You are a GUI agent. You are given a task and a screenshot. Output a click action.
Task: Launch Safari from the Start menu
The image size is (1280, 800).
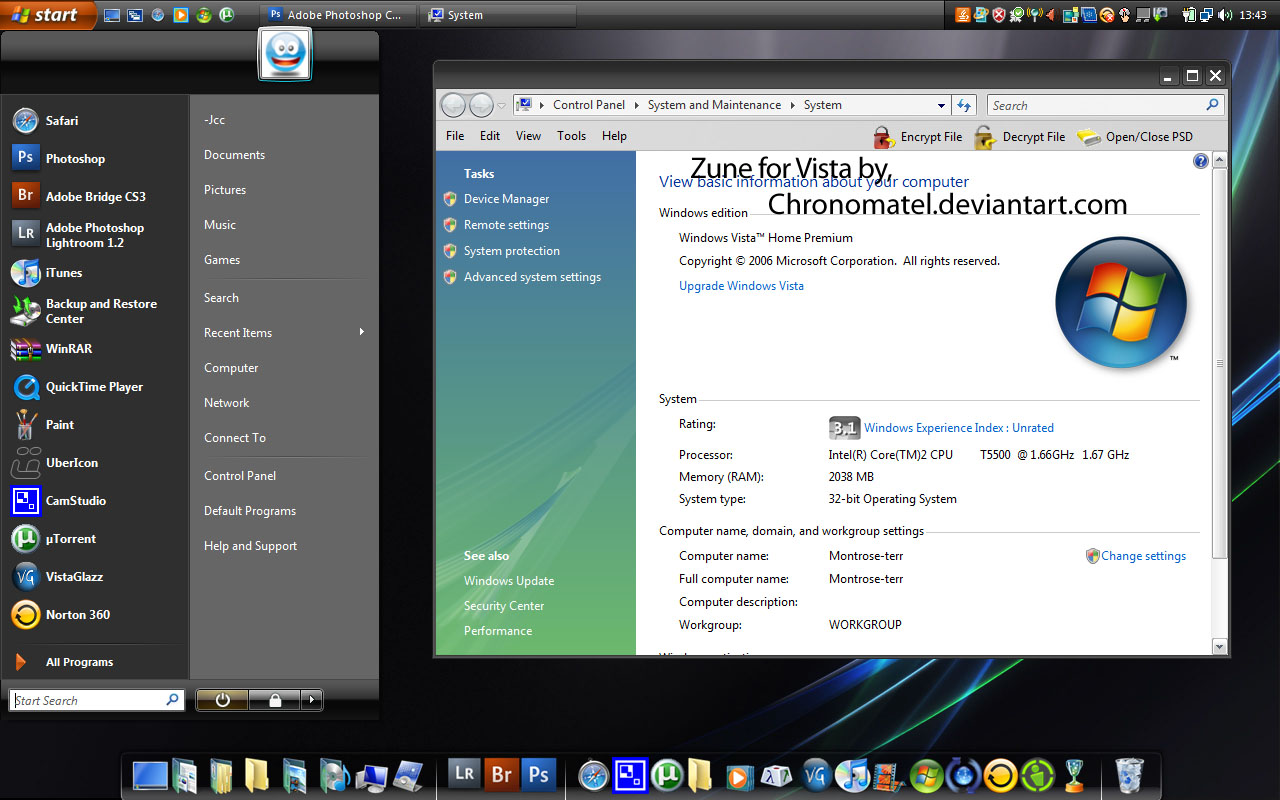(95, 120)
